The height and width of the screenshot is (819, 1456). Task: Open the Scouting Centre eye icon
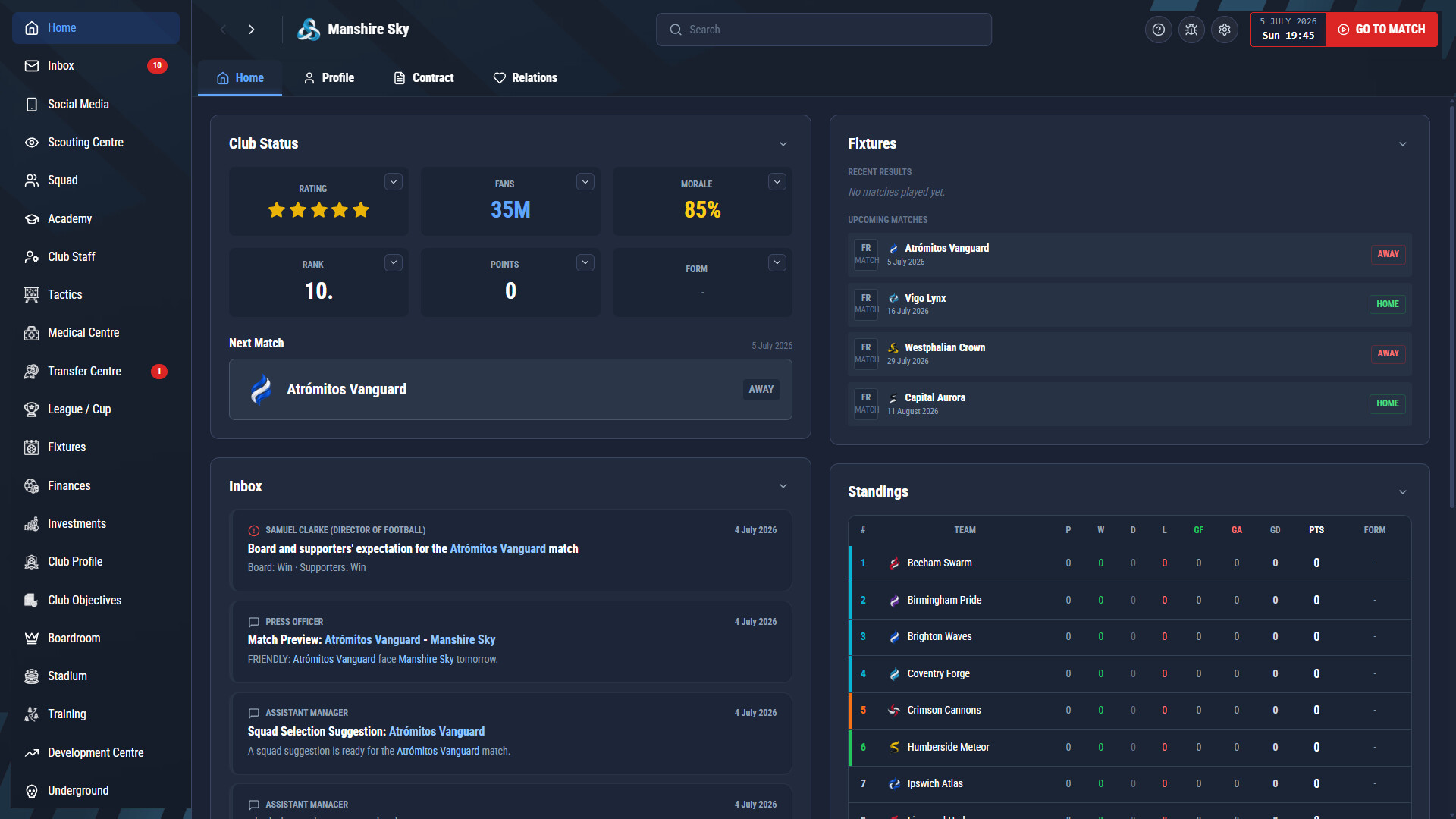(31, 143)
